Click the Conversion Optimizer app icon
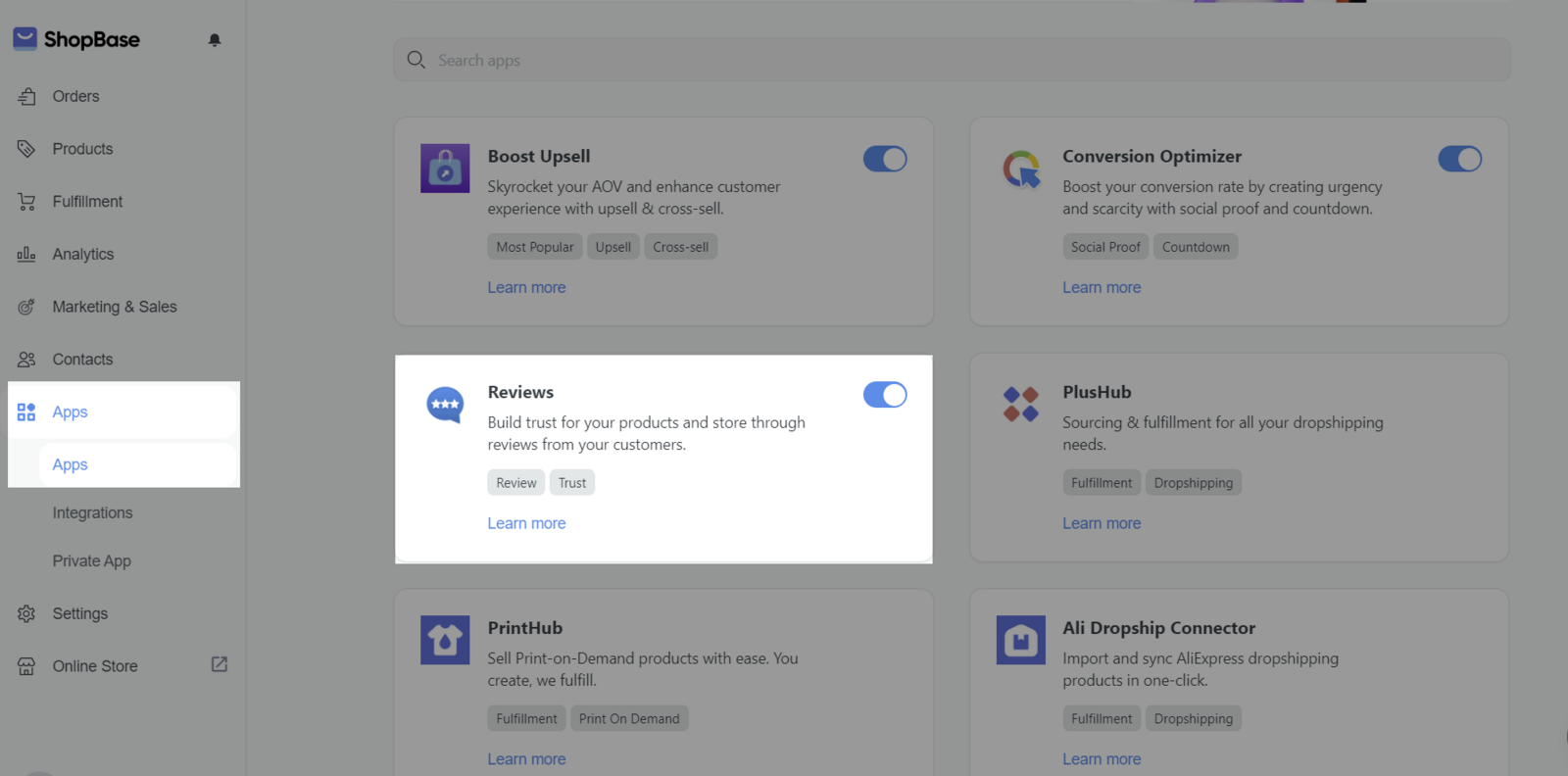This screenshot has width=1568, height=776. click(x=1021, y=169)
